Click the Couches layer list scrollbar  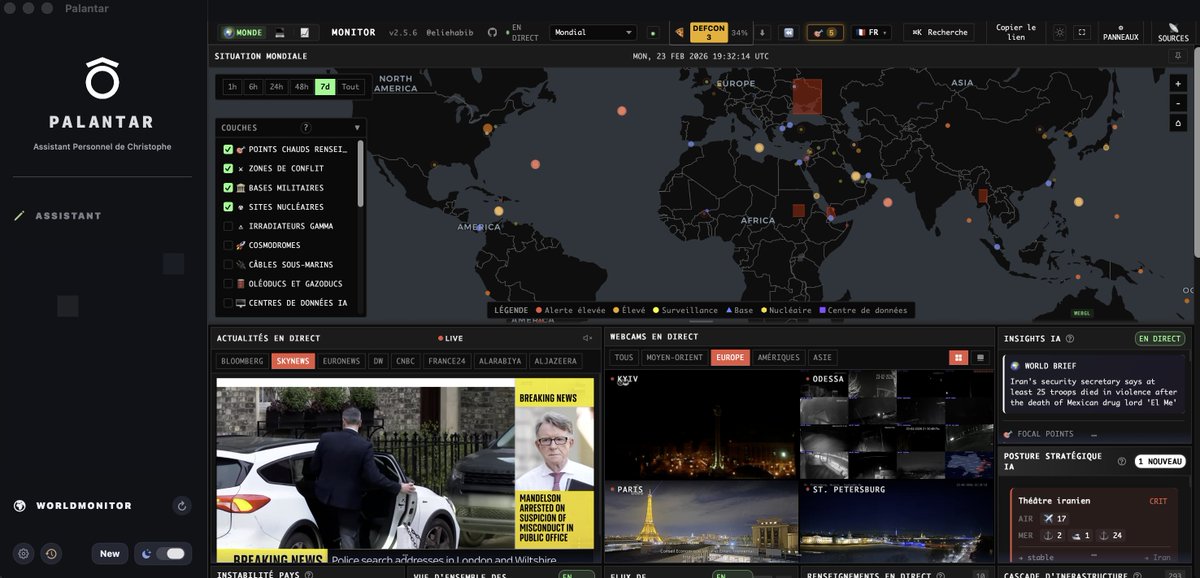coord(360,172)
